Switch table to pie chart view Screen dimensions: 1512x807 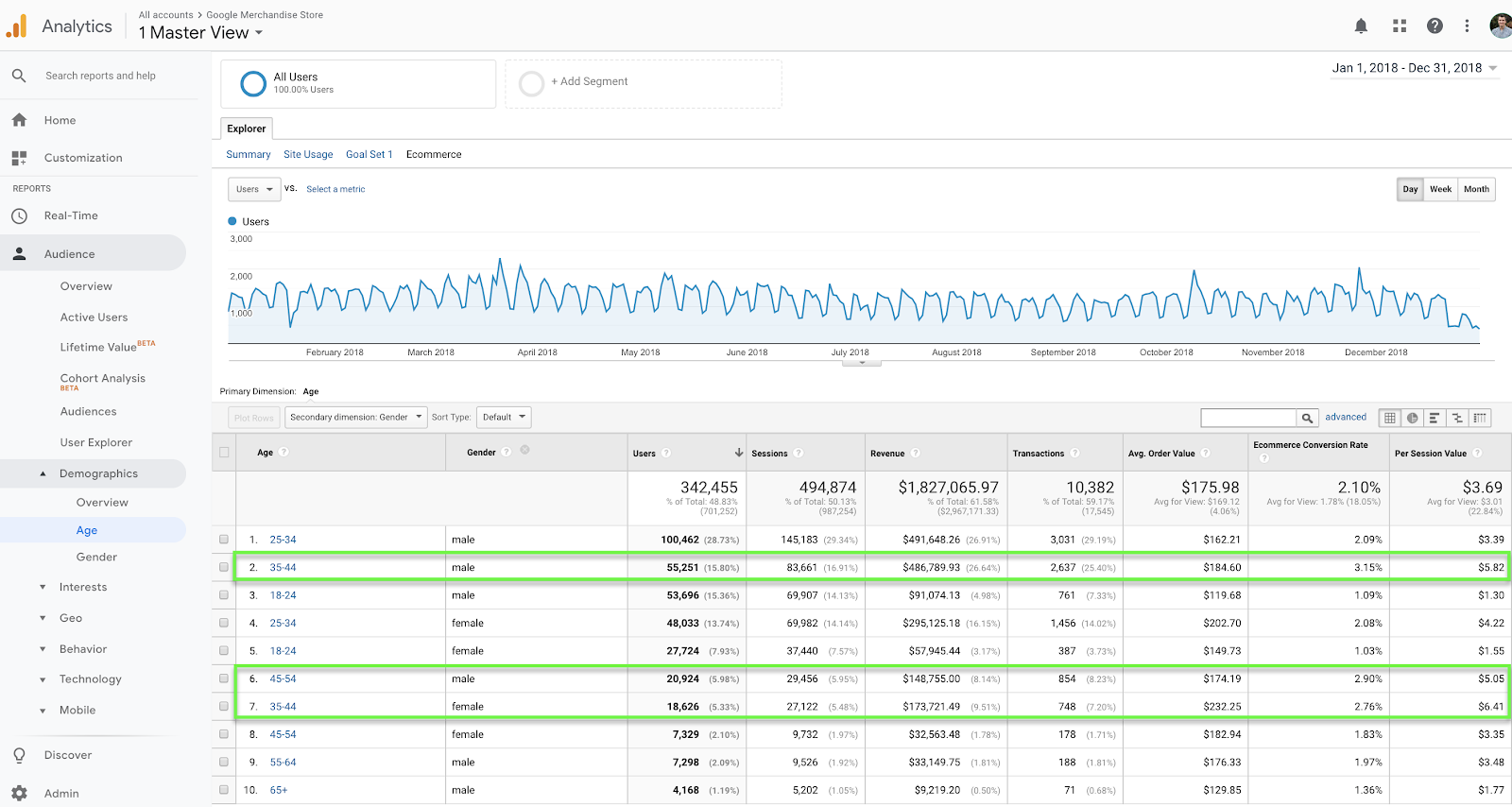(1412, 418)
